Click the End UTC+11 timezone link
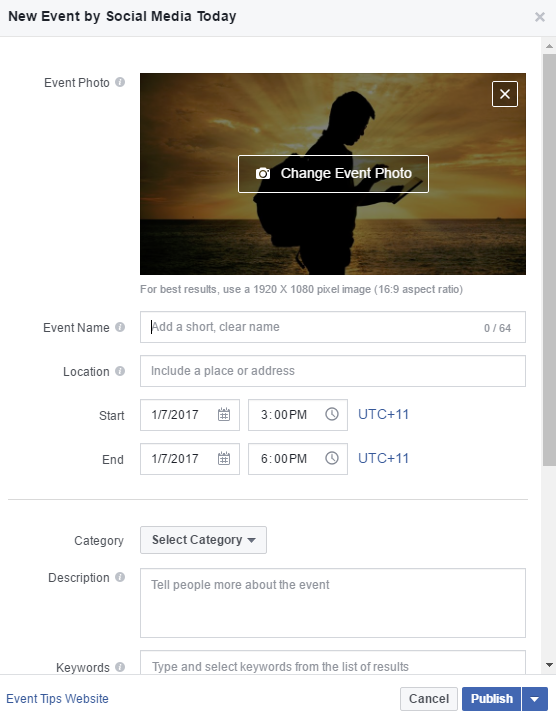Image resolution: width=556 pixels, height=718 pixels. pos(383,458)
